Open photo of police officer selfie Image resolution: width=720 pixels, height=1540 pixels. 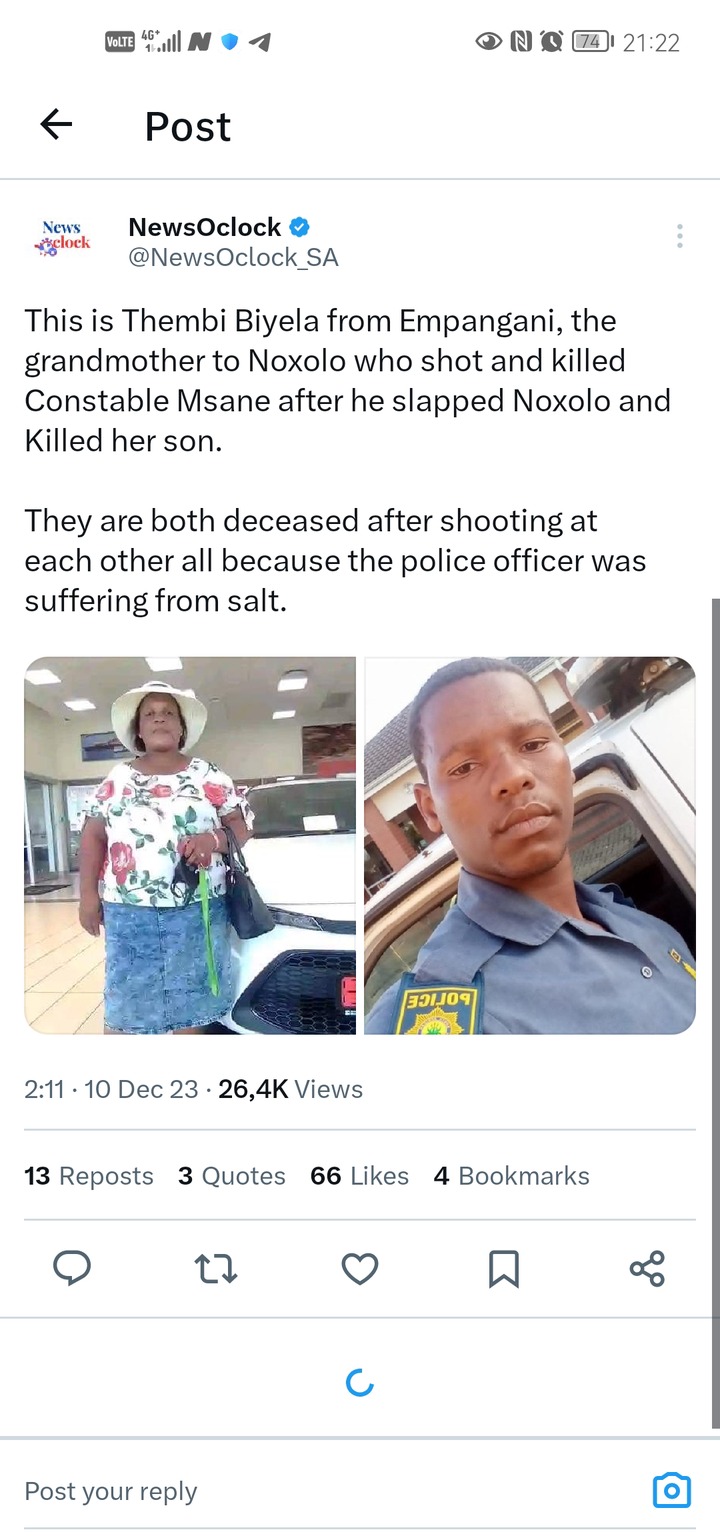(530, 845)
